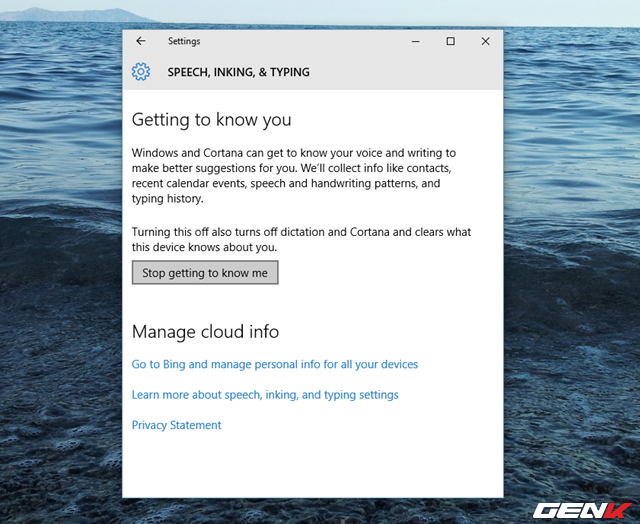This screenshot has width=640, height=524.
Task: Click the Manage cloud info heading
Action: click(x=205, y=332)
